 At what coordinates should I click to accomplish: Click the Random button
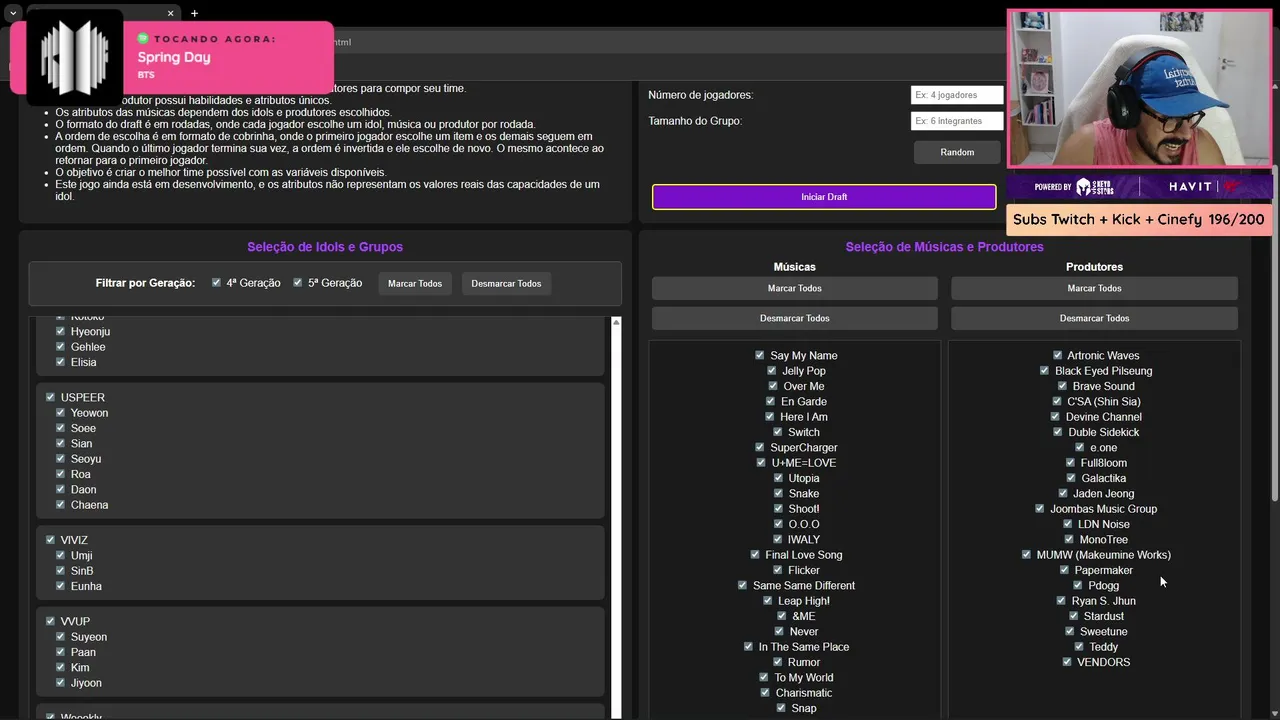(x=957, y=152)
